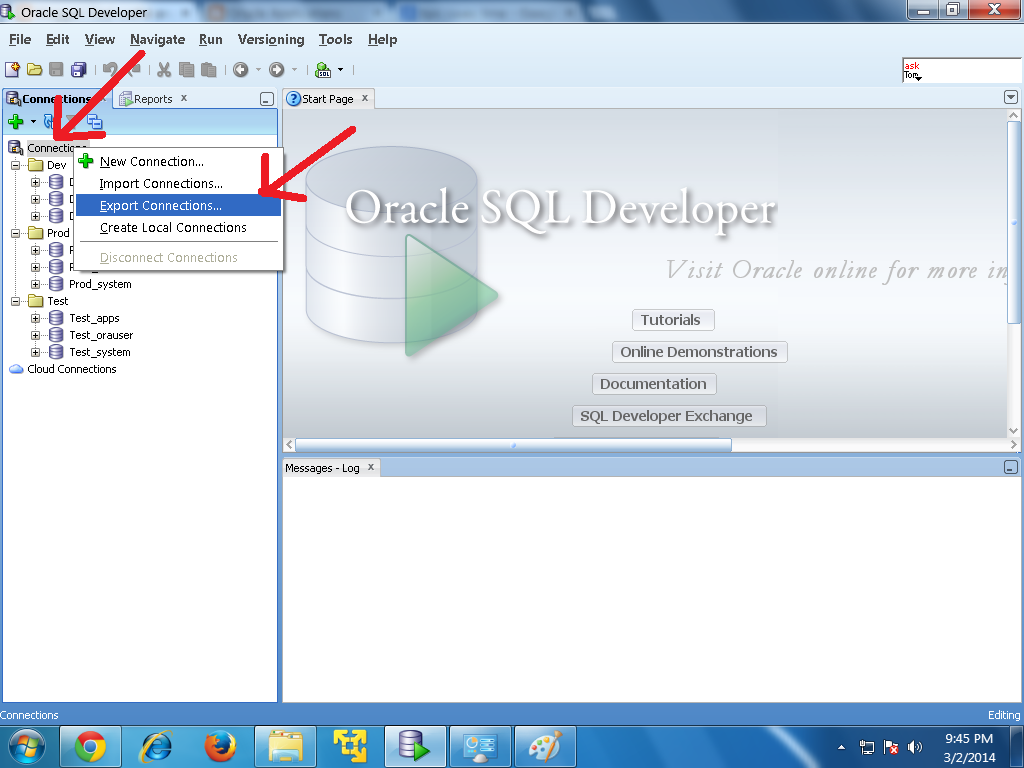Switch to the Reports tab
This screenshot has height=768, width=1024.
(x=153, y=99)
